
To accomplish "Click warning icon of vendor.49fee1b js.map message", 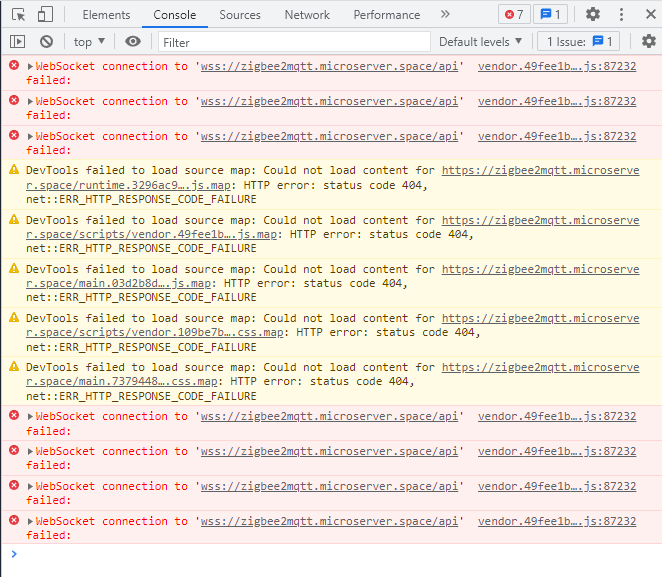I will (14, 219).
